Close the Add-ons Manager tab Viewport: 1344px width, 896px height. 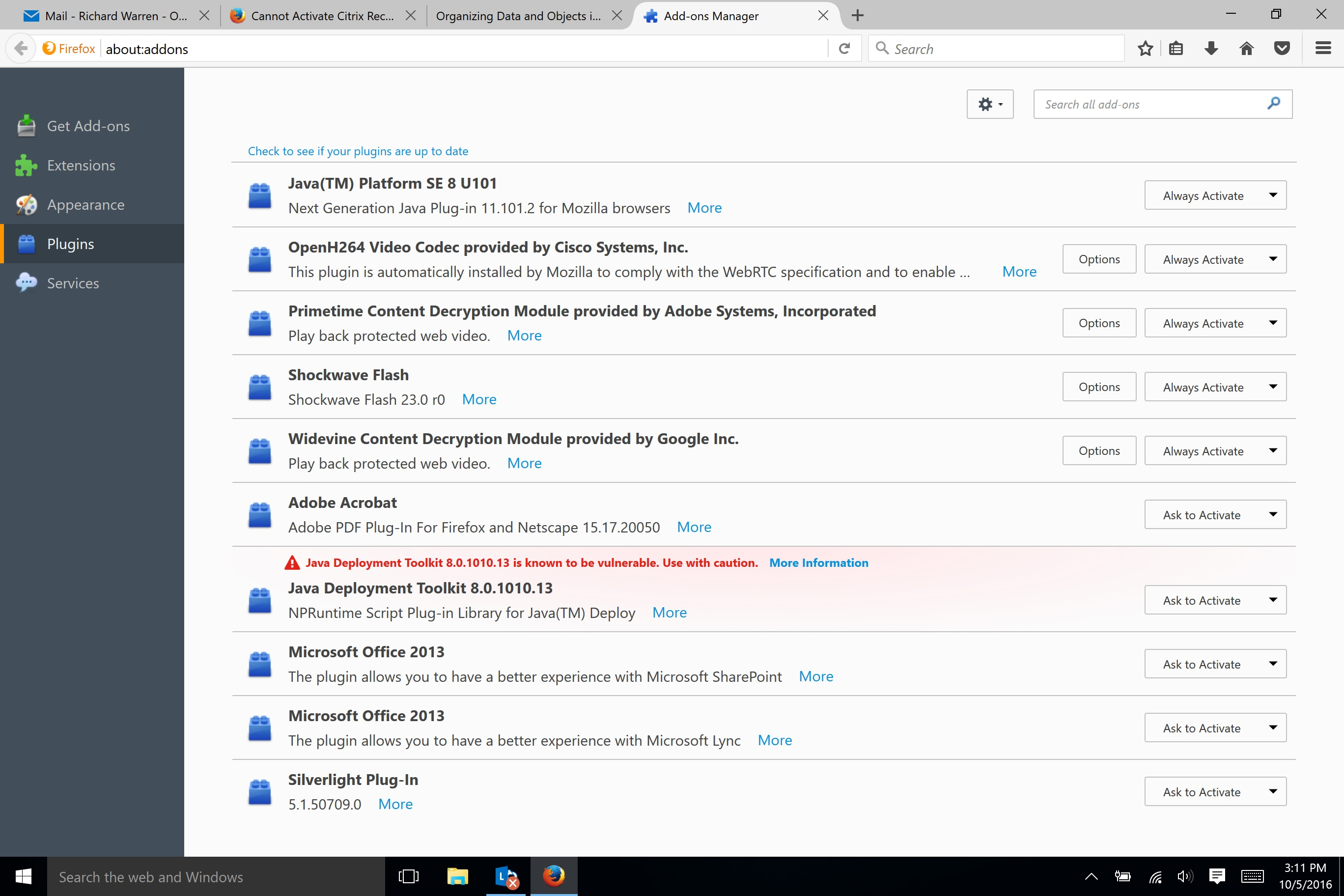(823, 15)
